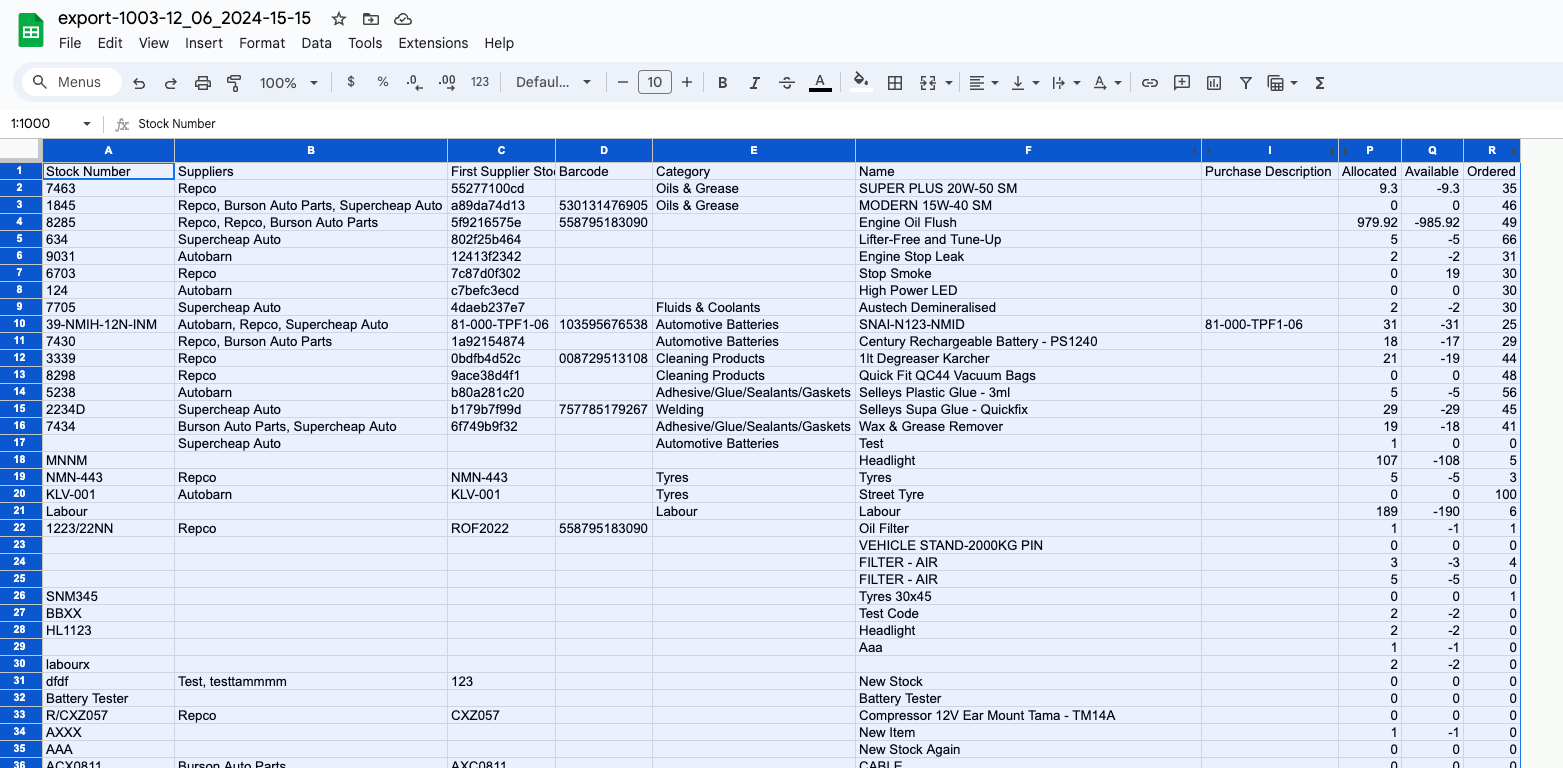Expand the name box dropdown arrow
Viewport: 1563px width, 768px height.
pyautogui.click(x=87, y=124)
